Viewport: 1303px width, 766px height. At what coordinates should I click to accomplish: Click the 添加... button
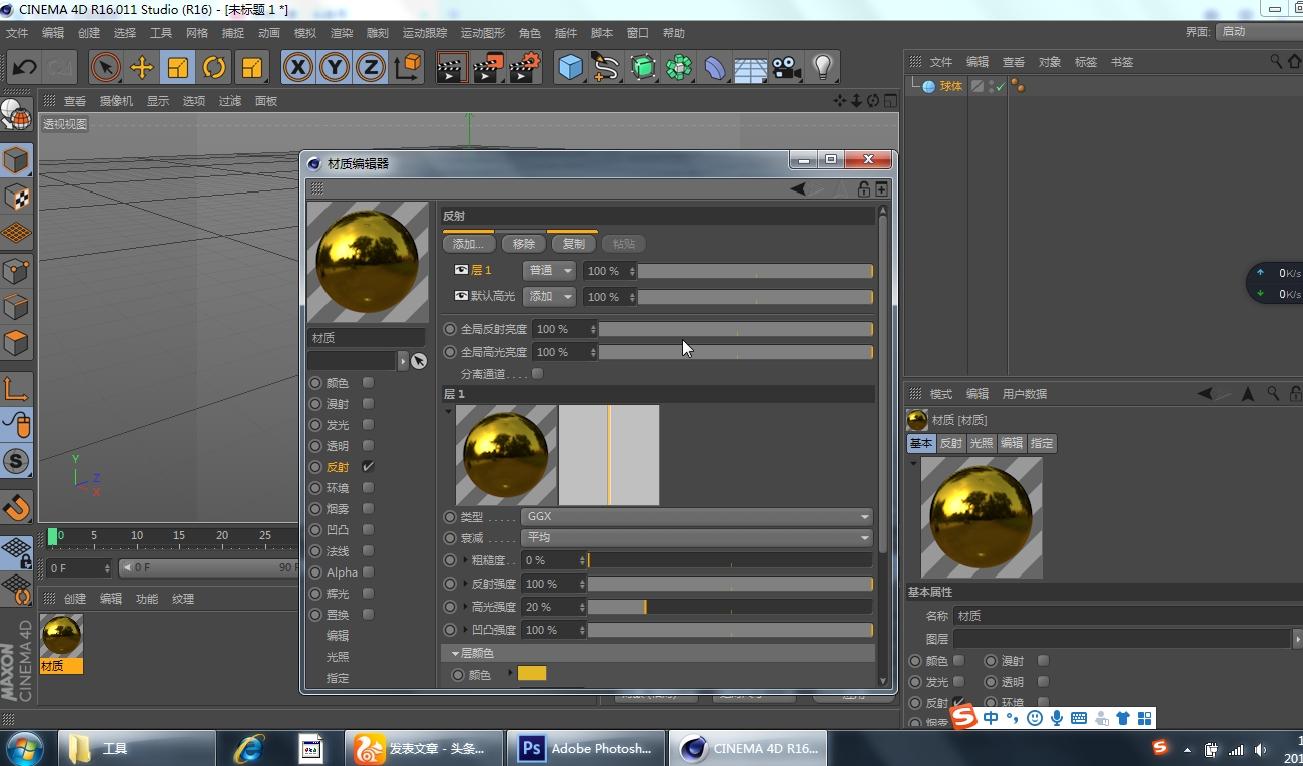[468, 244]
